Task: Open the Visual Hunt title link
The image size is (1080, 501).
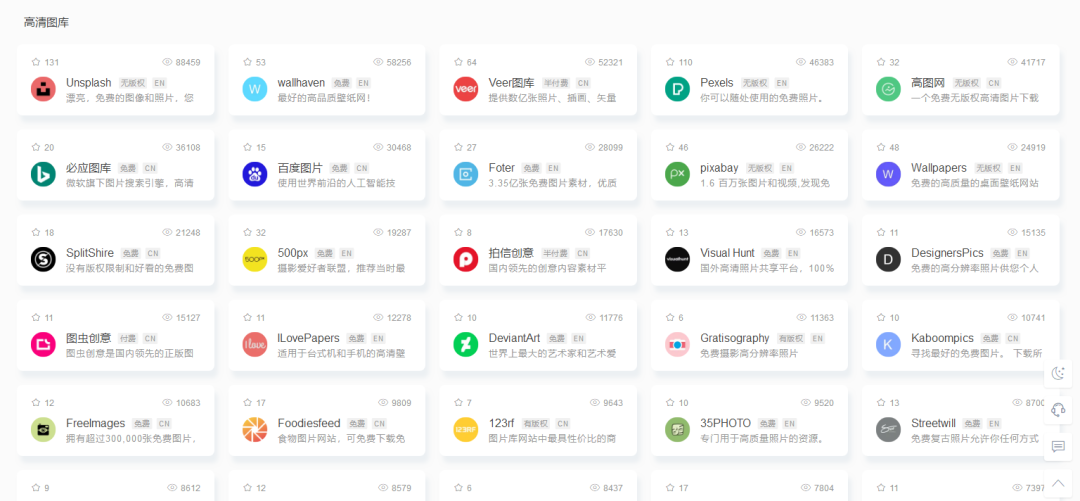Action: pyautogui.click(x=727, y=253)
